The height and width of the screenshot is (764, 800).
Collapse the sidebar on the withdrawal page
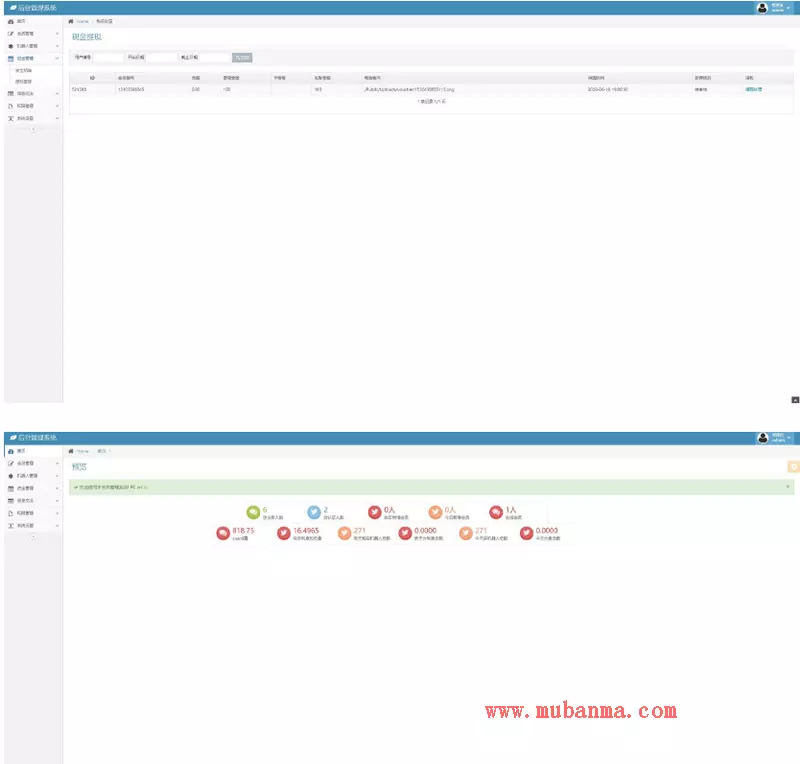(32, 130)
